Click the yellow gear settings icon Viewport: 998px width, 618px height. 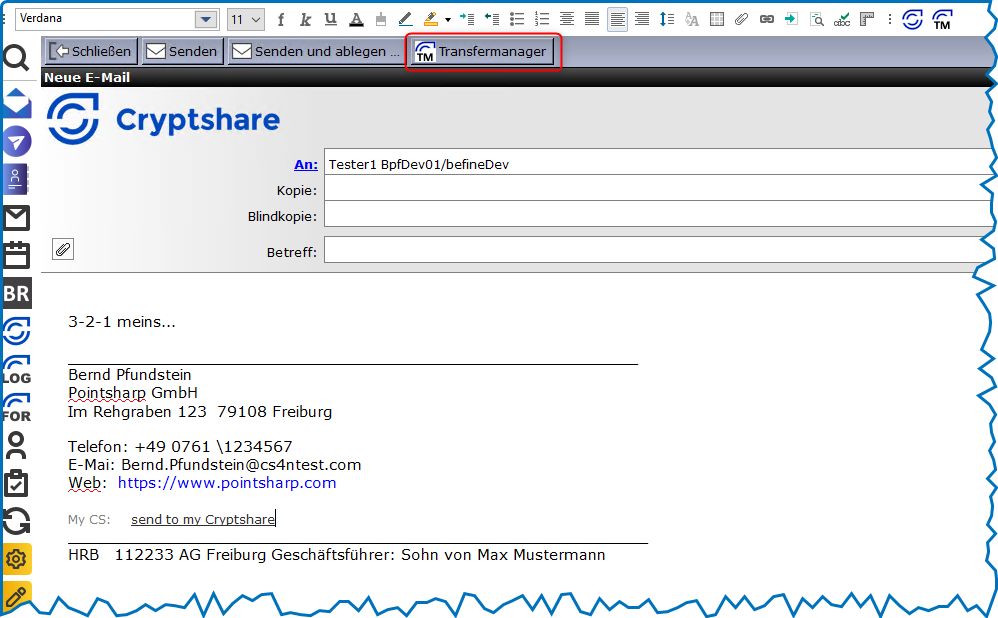click(x=16, y=559)
